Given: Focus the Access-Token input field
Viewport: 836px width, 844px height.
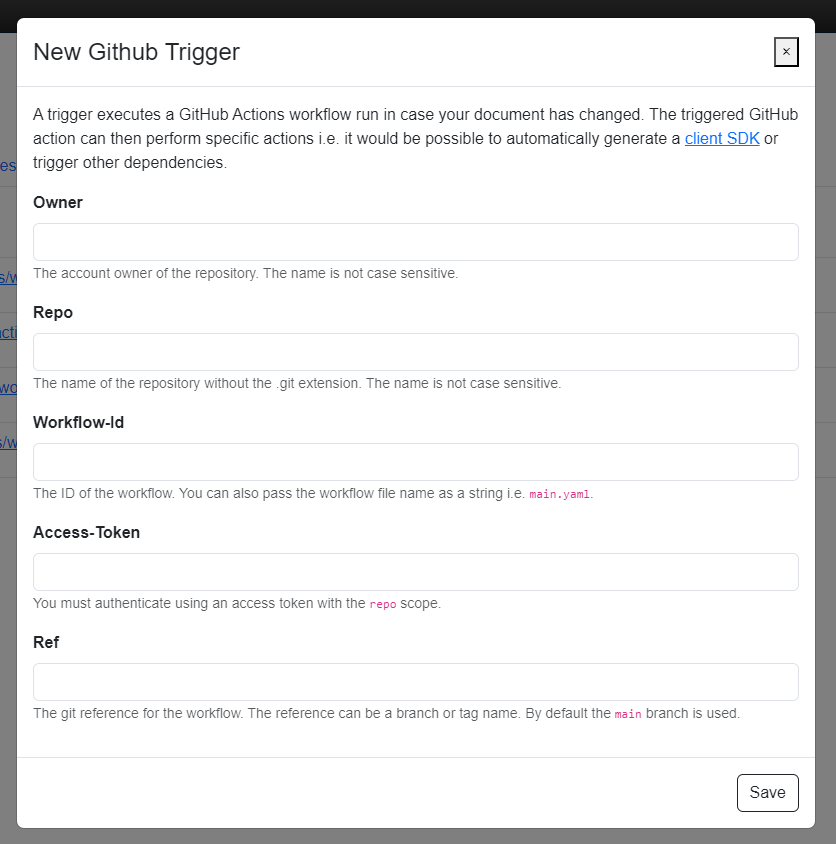Looking at the screenshot, I should [416, 572].
